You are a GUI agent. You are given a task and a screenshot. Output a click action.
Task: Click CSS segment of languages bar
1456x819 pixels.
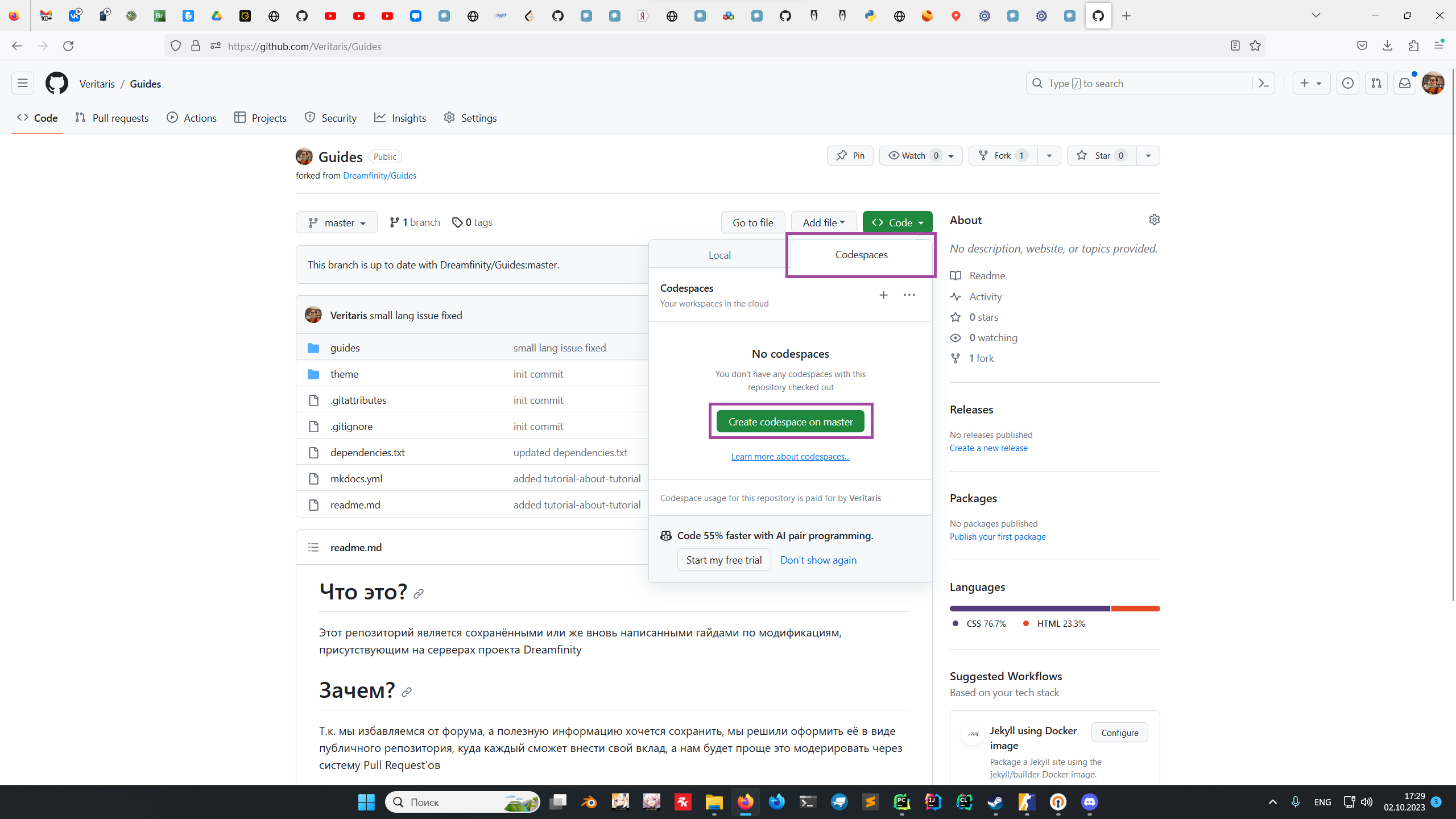(x=1029, y=609)
